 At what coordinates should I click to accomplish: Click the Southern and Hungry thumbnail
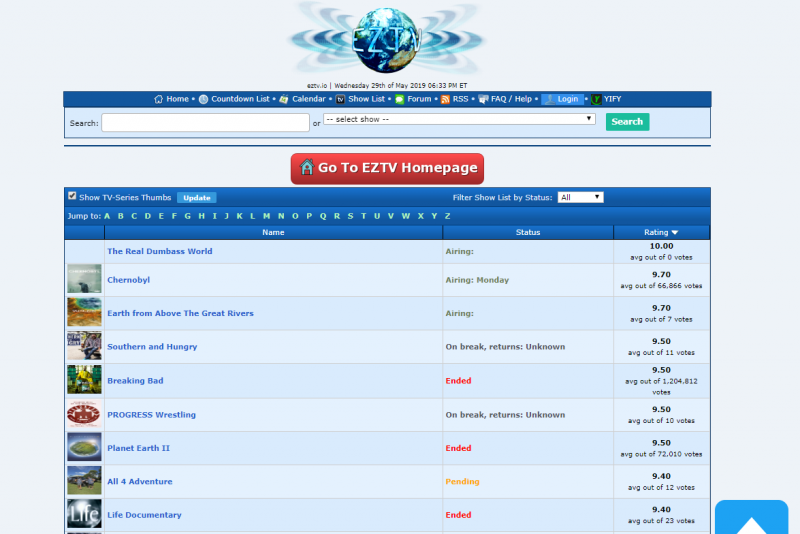[x=84, y=346]
